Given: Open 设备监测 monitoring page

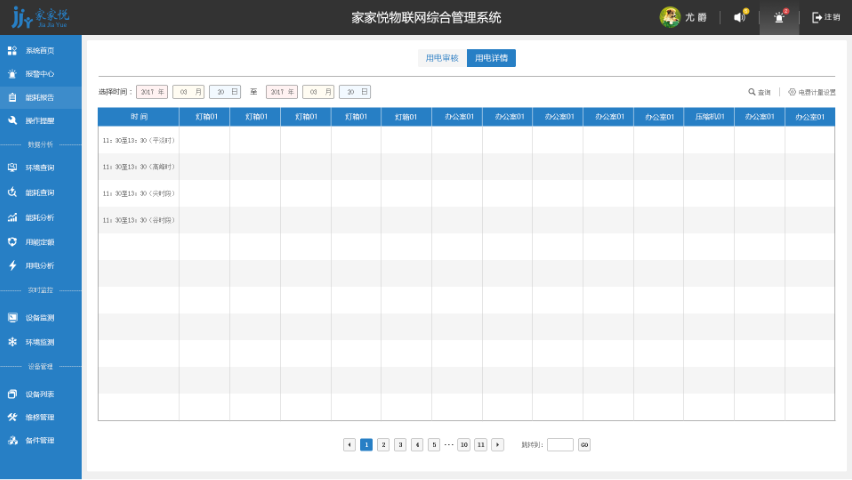Looking at the screenshot, I should tap(40, 318).
